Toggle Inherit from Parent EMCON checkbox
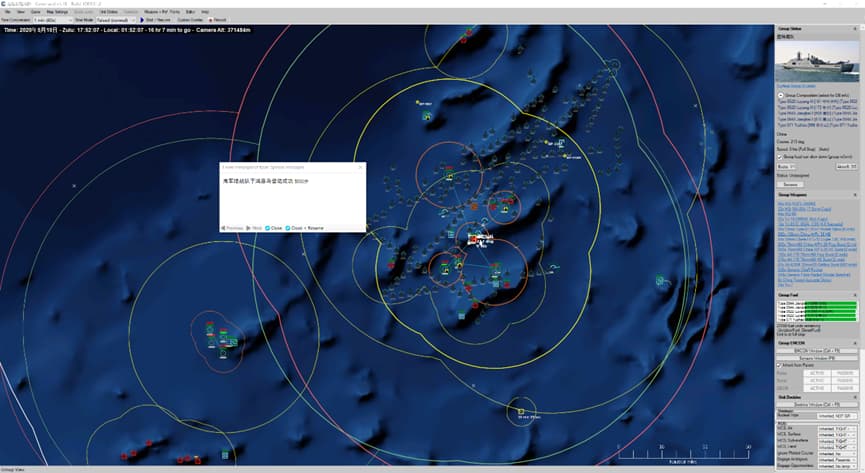 click(x=779, y=365)
